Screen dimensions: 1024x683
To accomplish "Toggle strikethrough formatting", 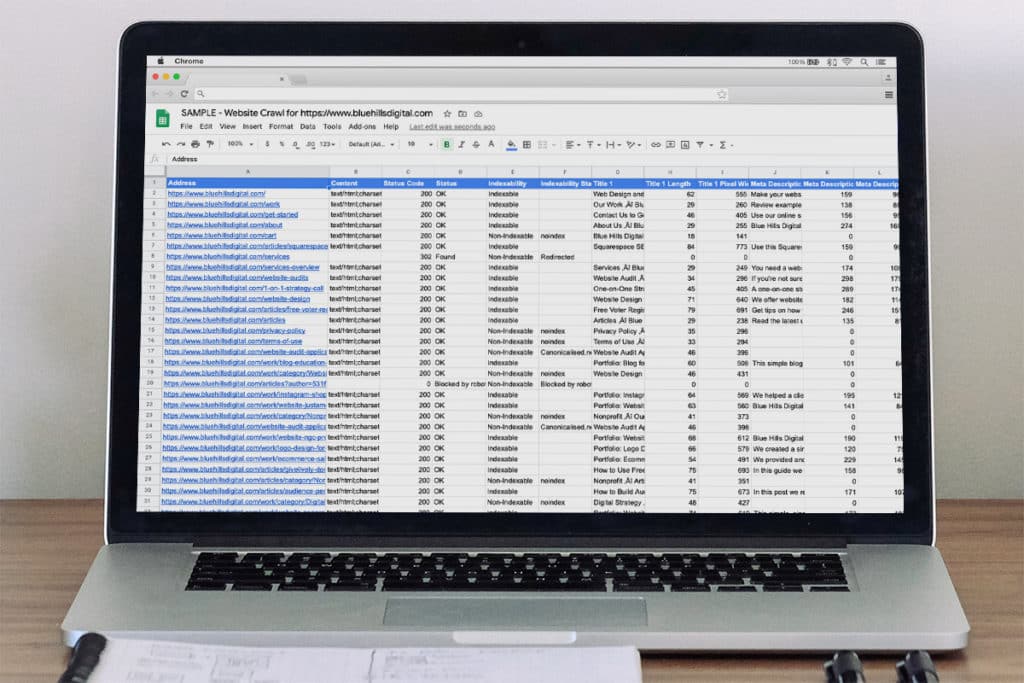I will tap(476, 144).
